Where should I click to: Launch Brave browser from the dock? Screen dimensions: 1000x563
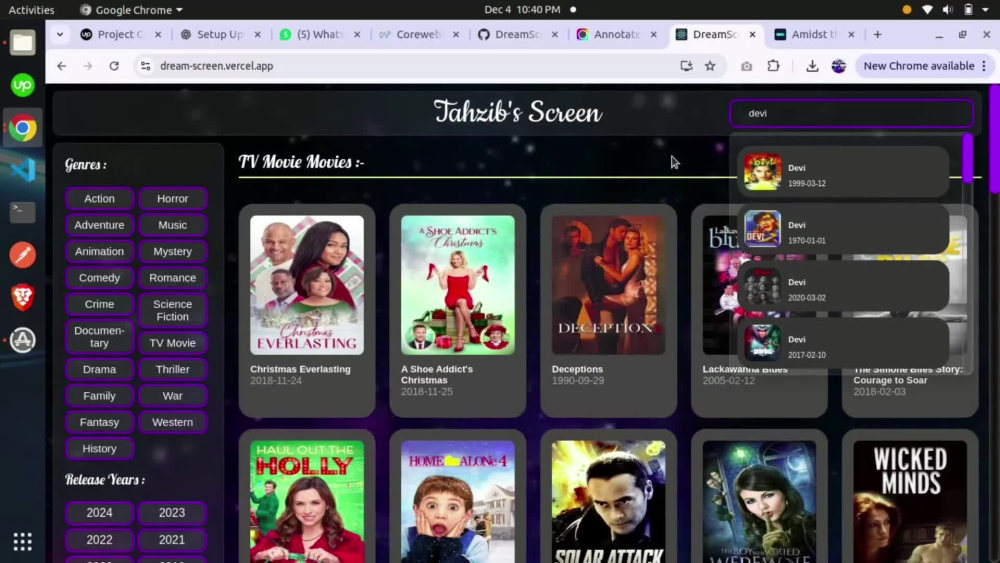pyautogui.click(x=22, y=297)
